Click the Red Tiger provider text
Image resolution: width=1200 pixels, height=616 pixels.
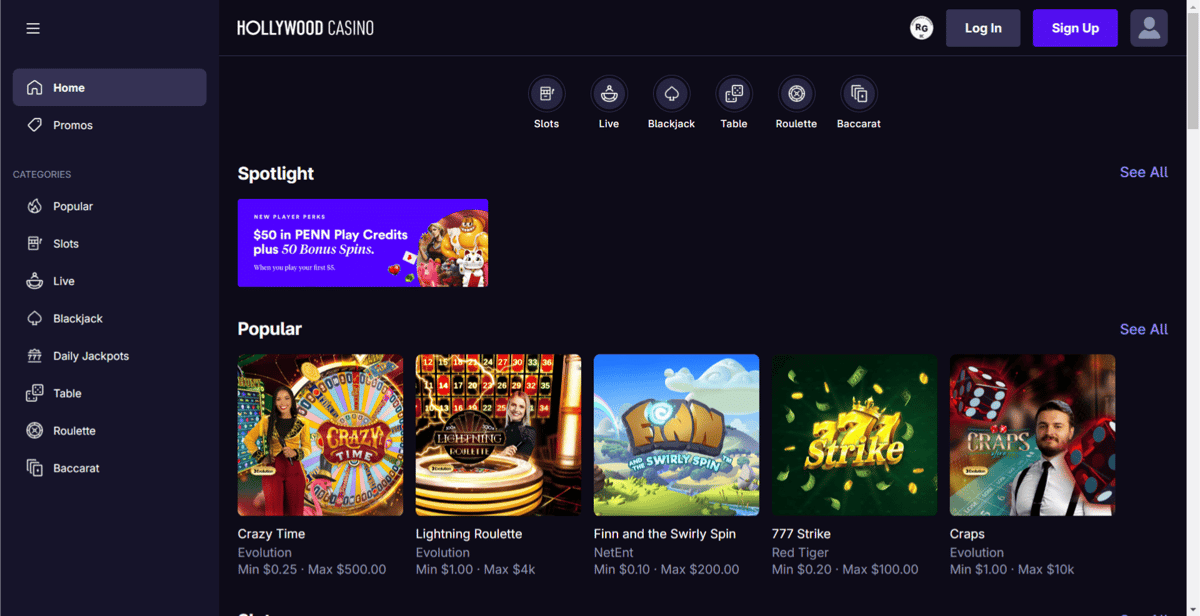tap(800, 552)
